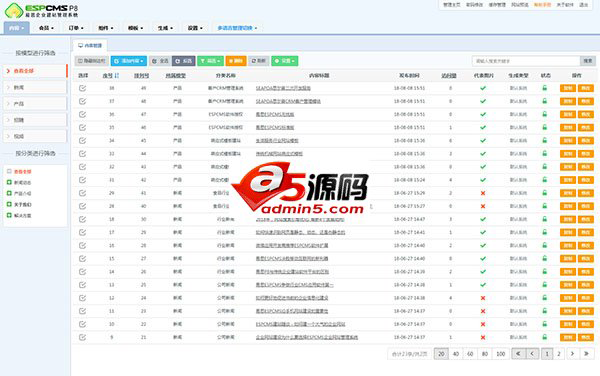Viewport: 600px width, 376px height.
Task: Click the red X image icon in row 12
Action: [x=483, y=298]
